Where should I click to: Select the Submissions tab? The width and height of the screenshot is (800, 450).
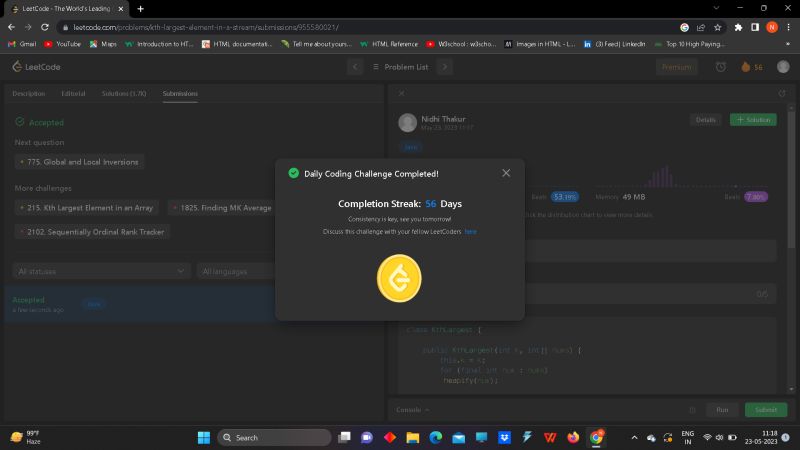180,93
